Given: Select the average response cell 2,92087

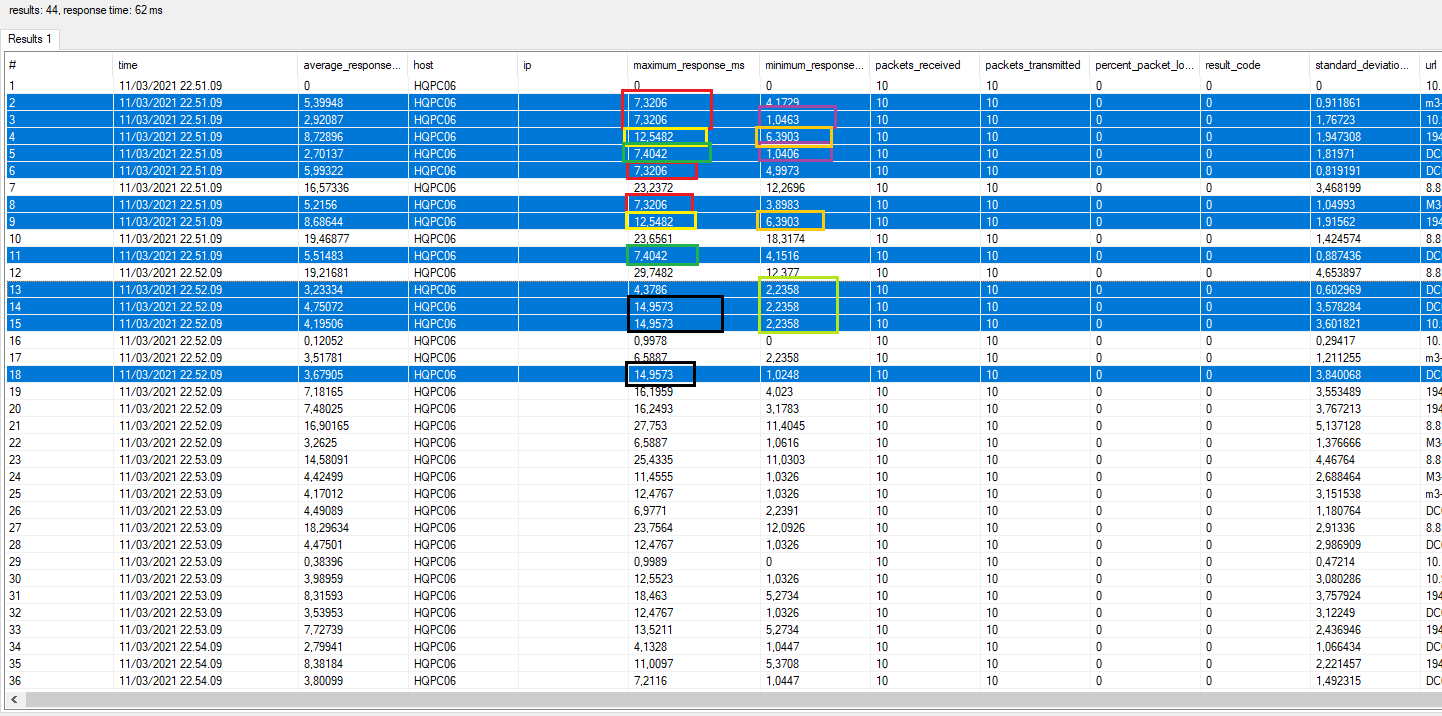Looking at the screenshot, I should 353,120.
